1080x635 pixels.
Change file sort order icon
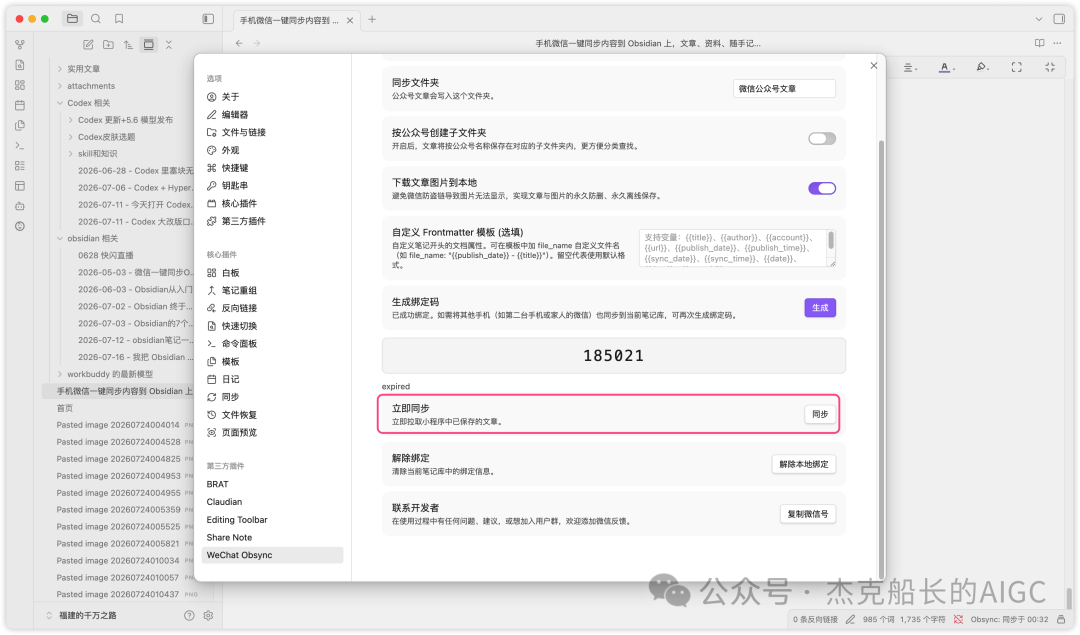tap(128, 45)
